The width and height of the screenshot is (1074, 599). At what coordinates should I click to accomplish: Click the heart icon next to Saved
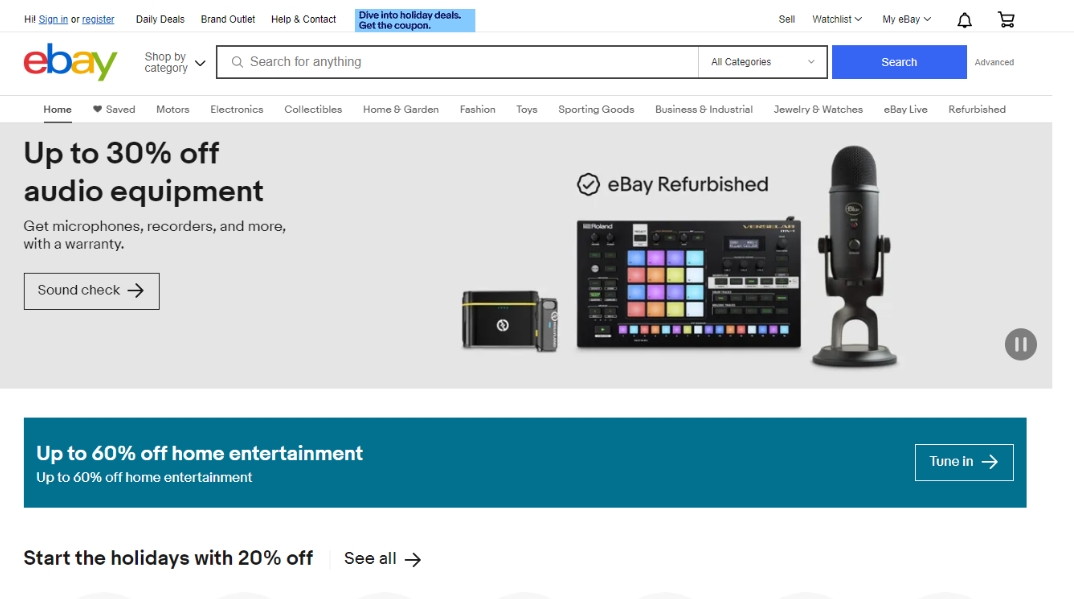[96, 109]
